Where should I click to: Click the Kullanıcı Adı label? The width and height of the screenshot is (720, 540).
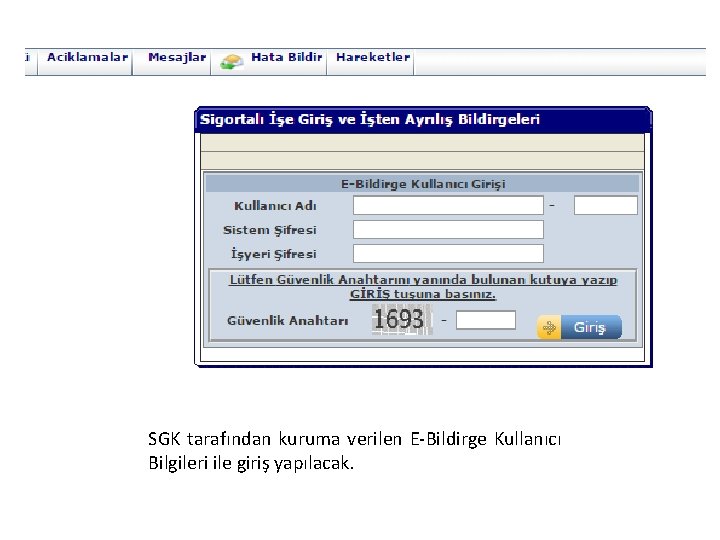pos(275,206)
